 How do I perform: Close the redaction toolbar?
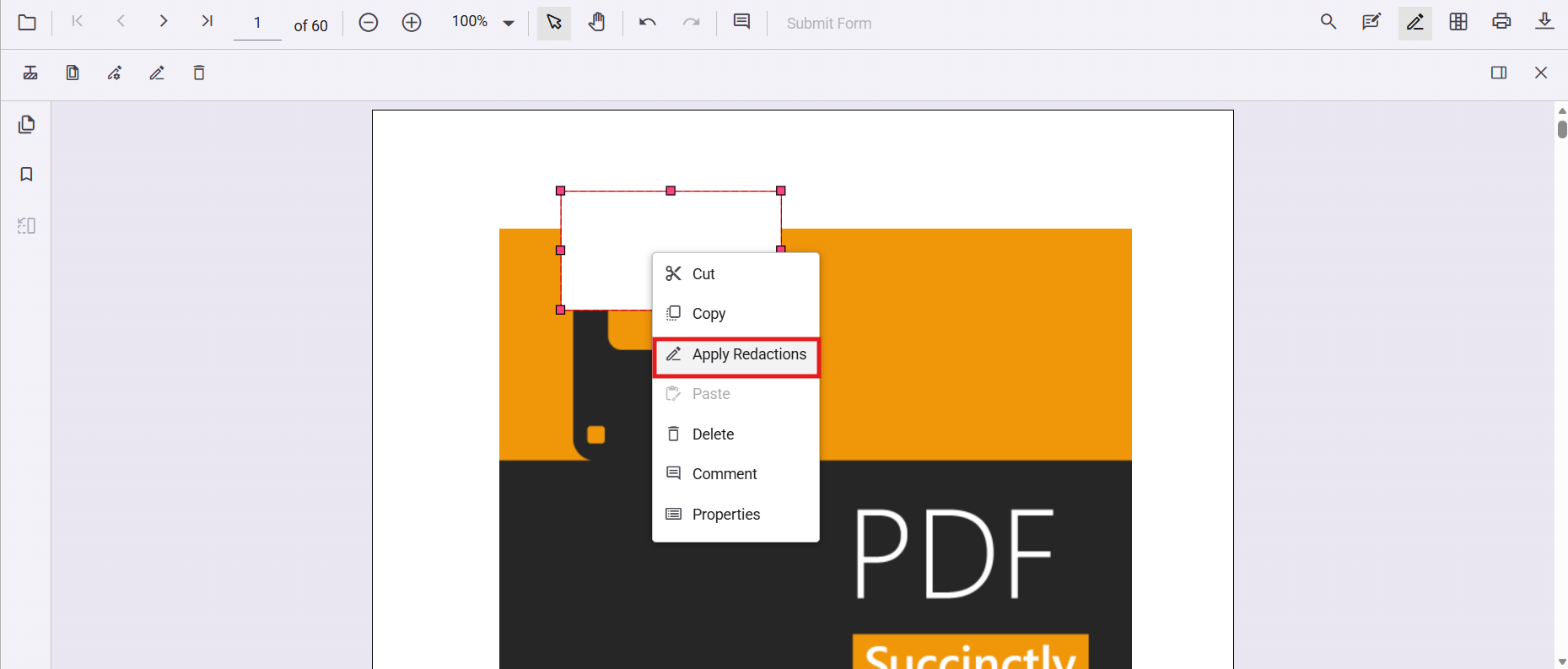[x=1541, y=73]
